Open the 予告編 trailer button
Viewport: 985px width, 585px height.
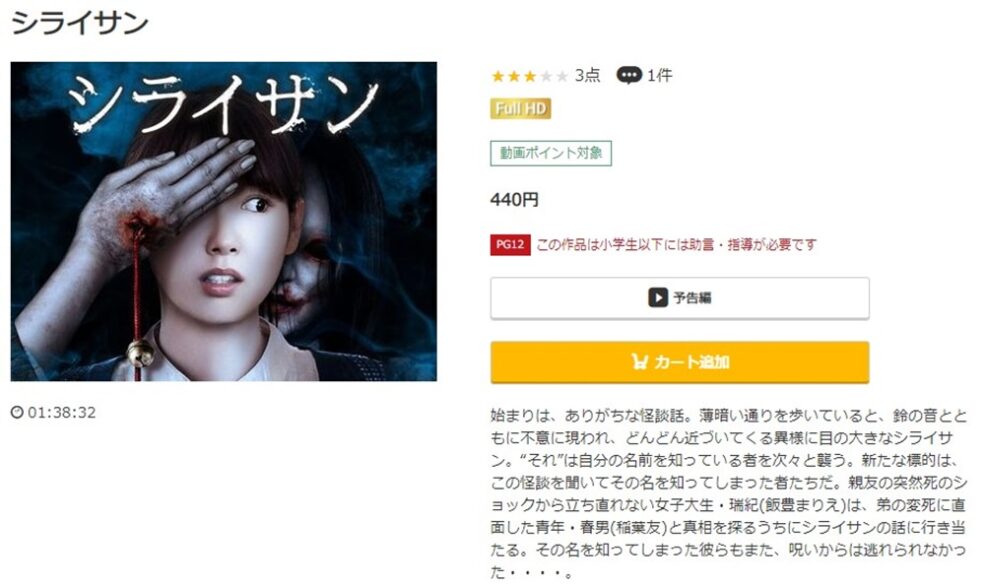point(680,298)
